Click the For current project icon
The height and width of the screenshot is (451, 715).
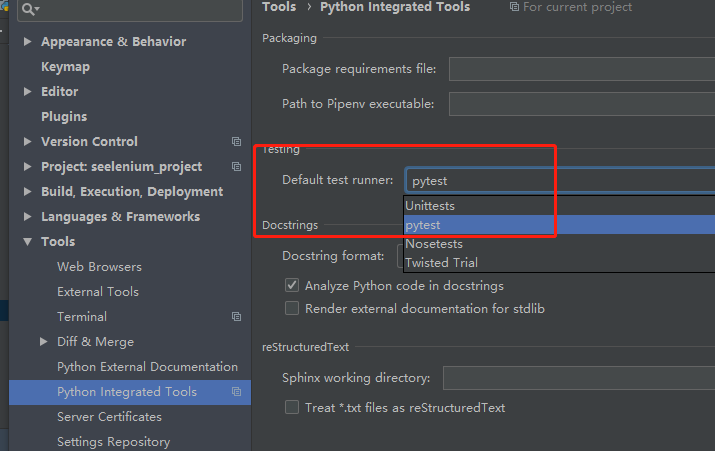coord(514,7)
